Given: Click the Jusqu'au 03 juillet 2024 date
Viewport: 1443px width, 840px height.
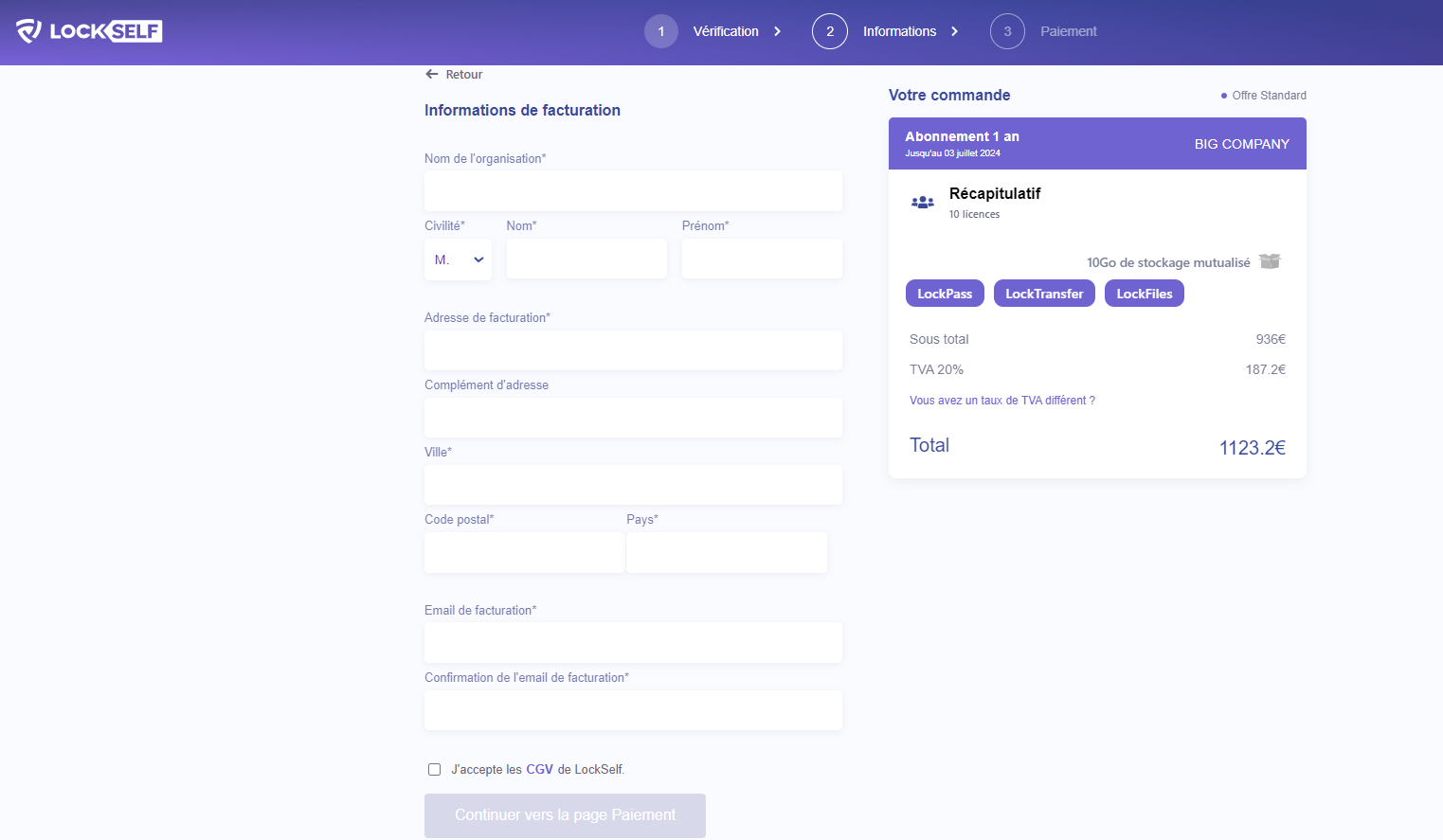Looking at the screenshot, I should [952, 153].
